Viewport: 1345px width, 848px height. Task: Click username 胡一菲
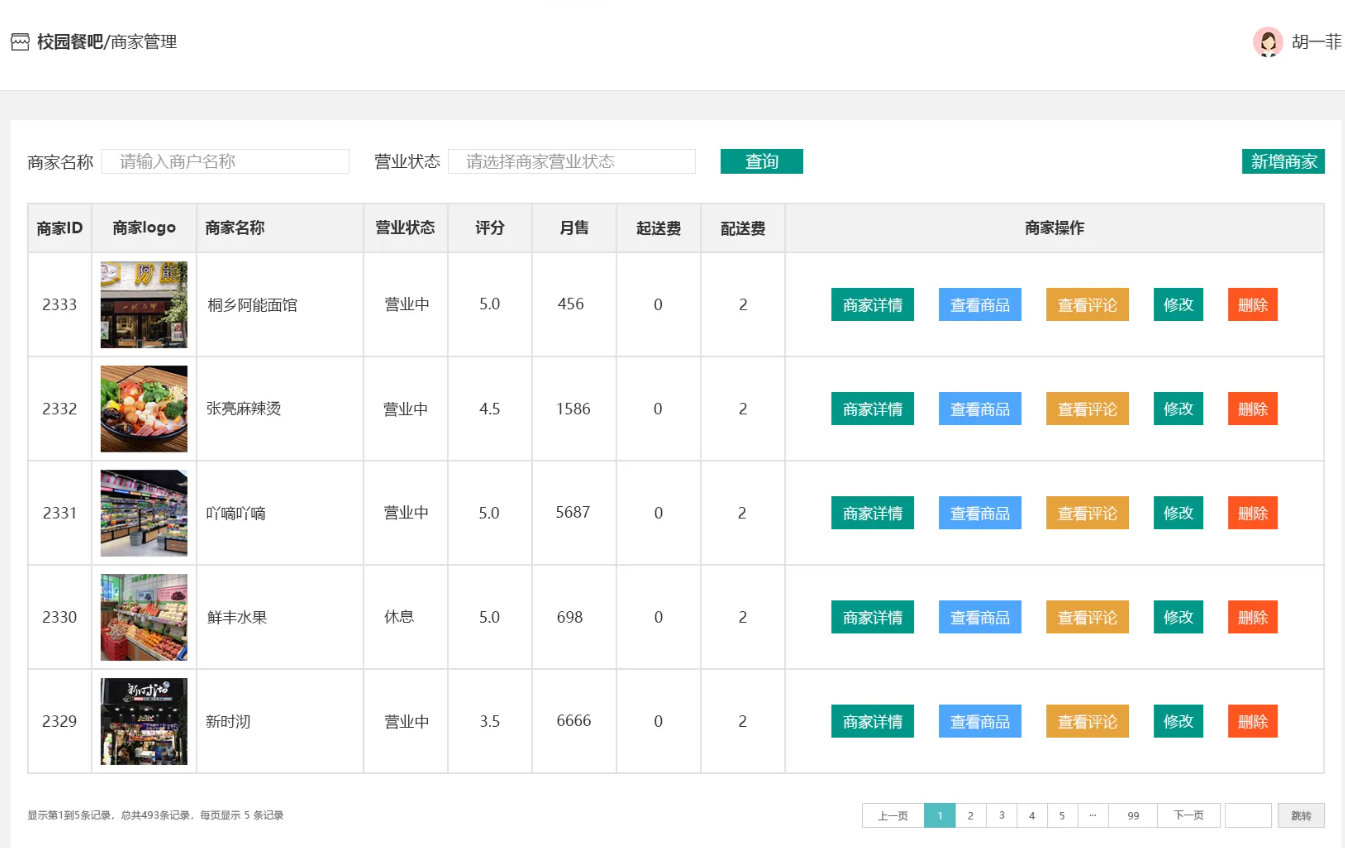pyautogui.click(x=1316, y=42)
